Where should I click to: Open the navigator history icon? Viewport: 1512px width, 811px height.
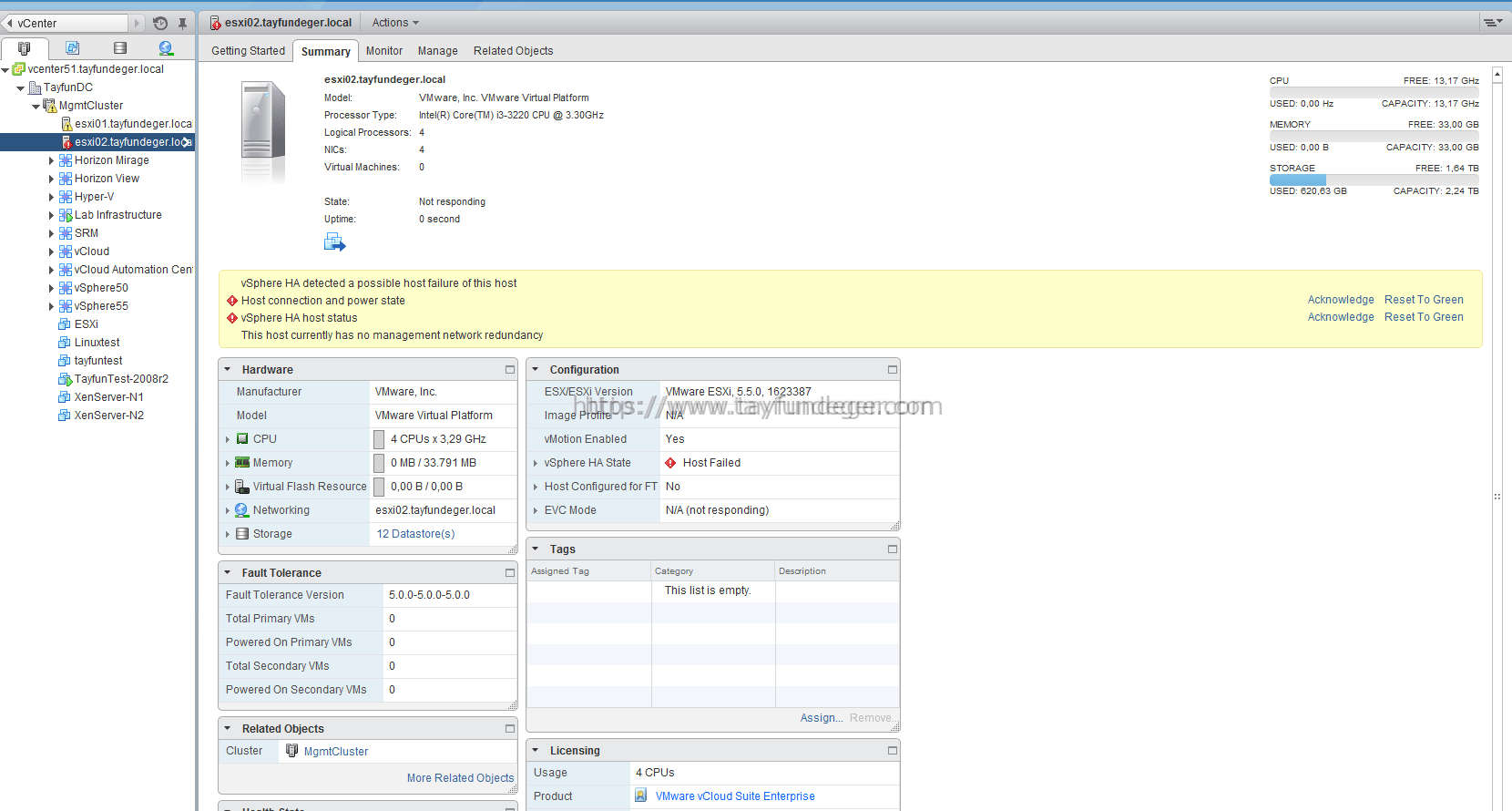point(160,23)
